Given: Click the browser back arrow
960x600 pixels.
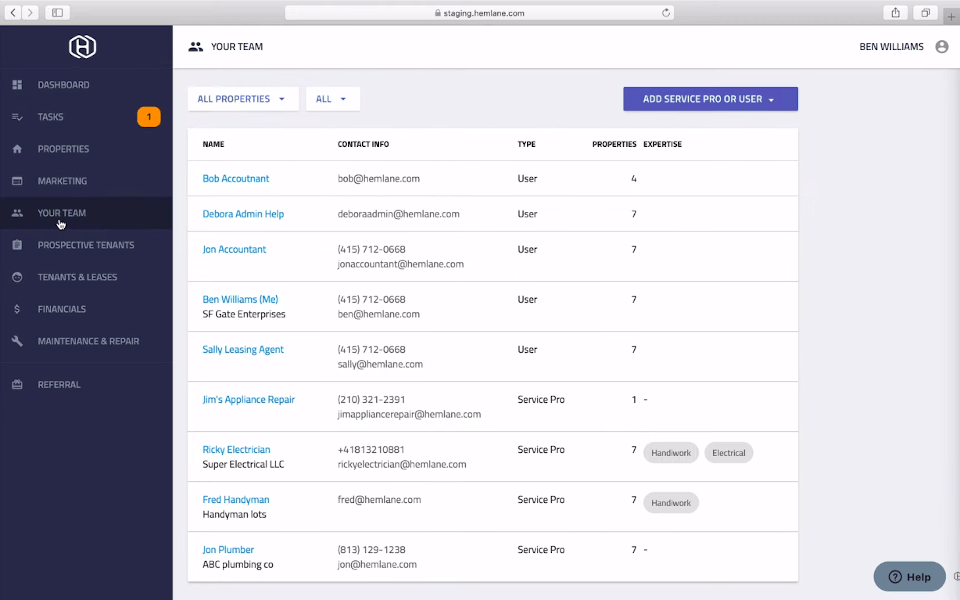Looking at the screenshot, I should pyautogui.click(x=13, y=12).
